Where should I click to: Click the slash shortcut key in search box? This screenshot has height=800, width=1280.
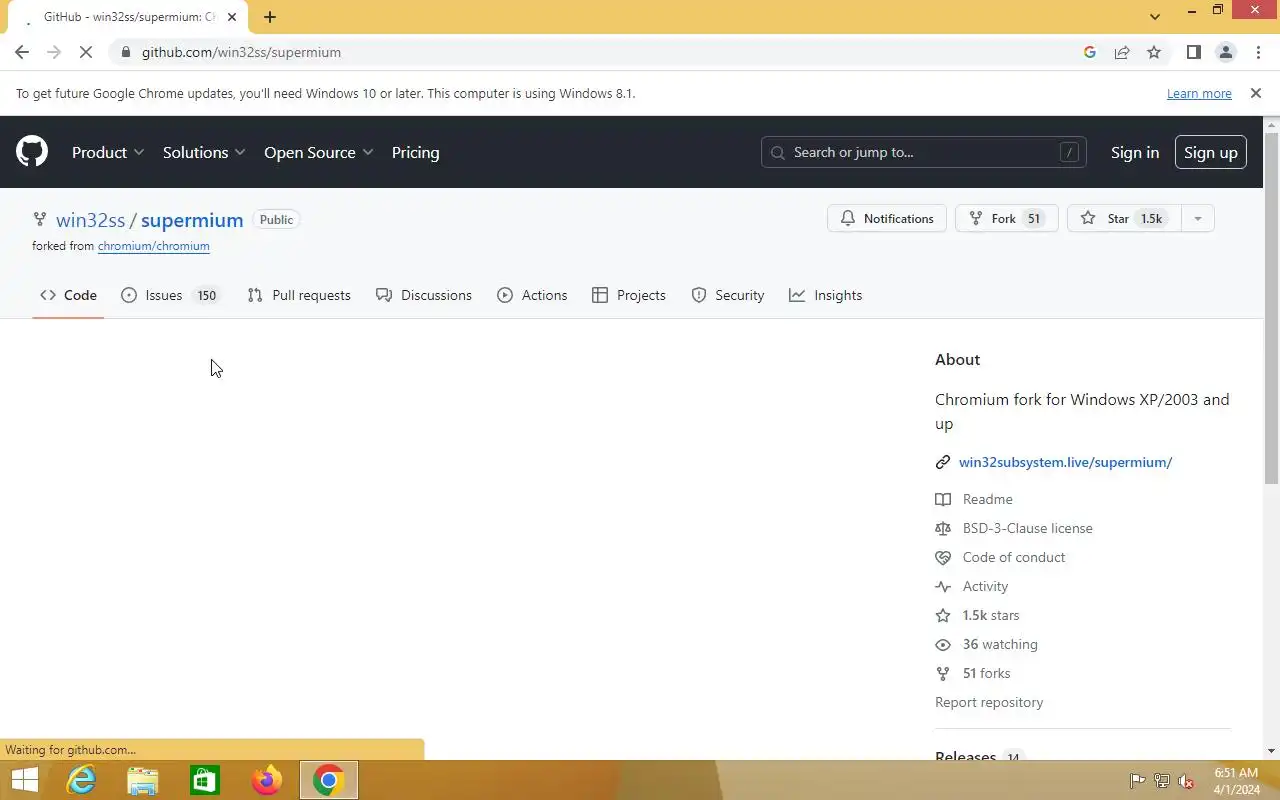1069,152
